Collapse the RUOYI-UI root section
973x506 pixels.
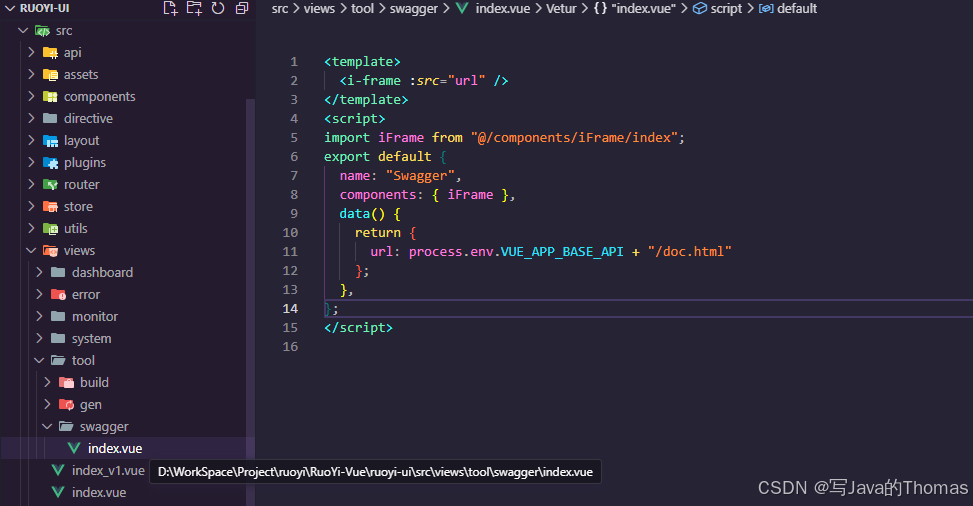click(x=10, y=8)
